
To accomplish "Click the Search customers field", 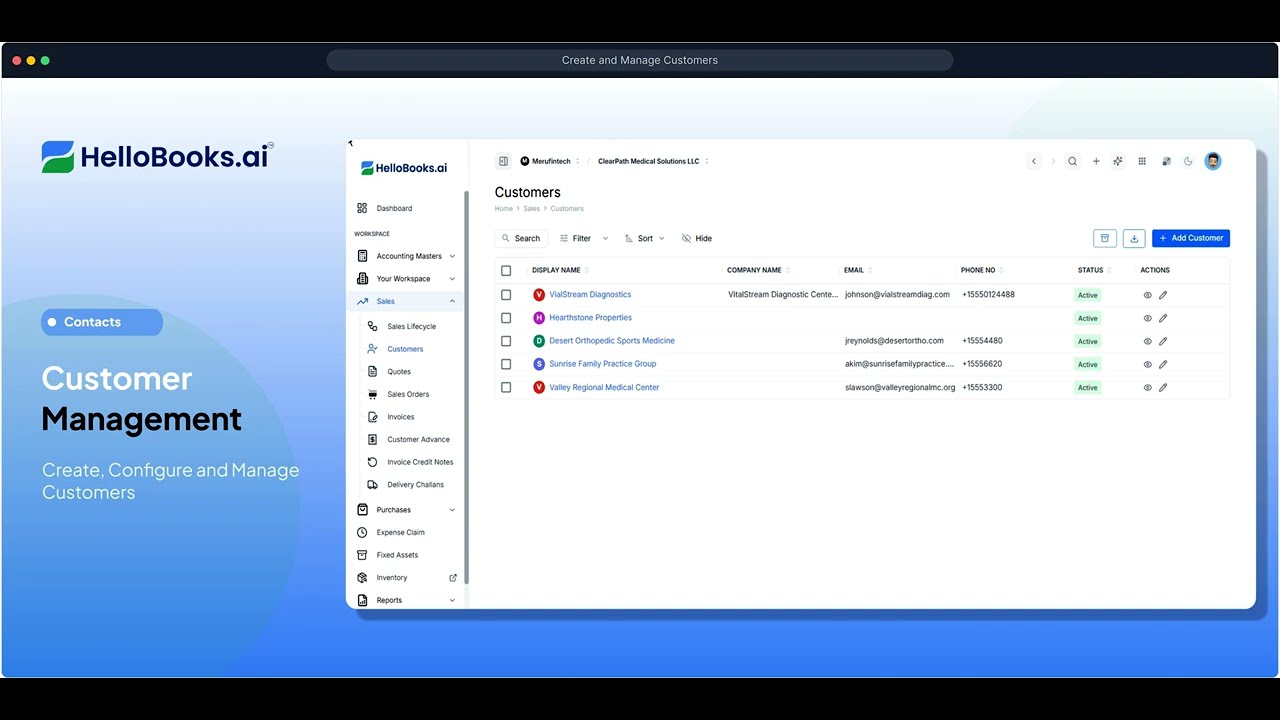I will click(521, 238).
